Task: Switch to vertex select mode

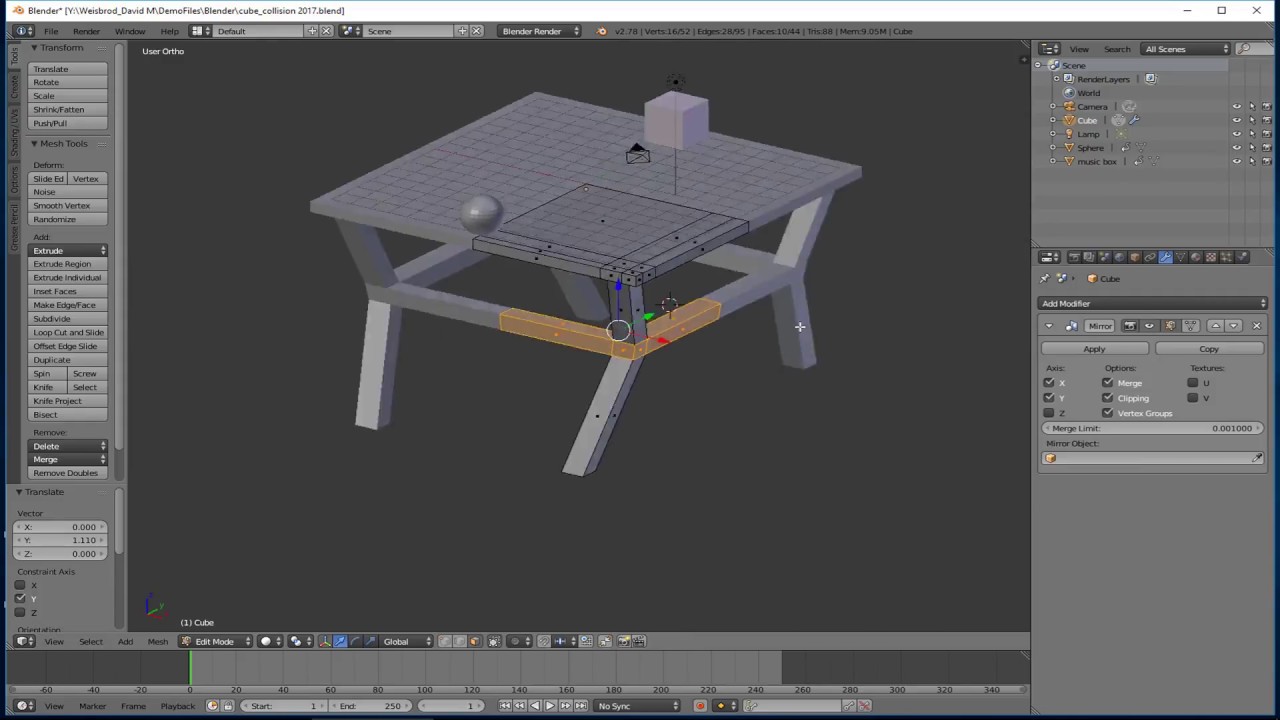Action: [444, 641]
